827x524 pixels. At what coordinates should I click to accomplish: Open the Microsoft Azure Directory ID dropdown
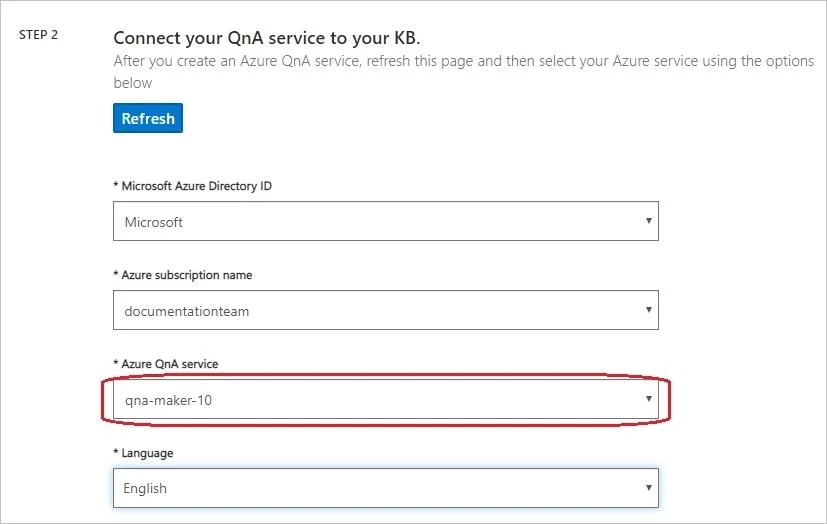386,221
